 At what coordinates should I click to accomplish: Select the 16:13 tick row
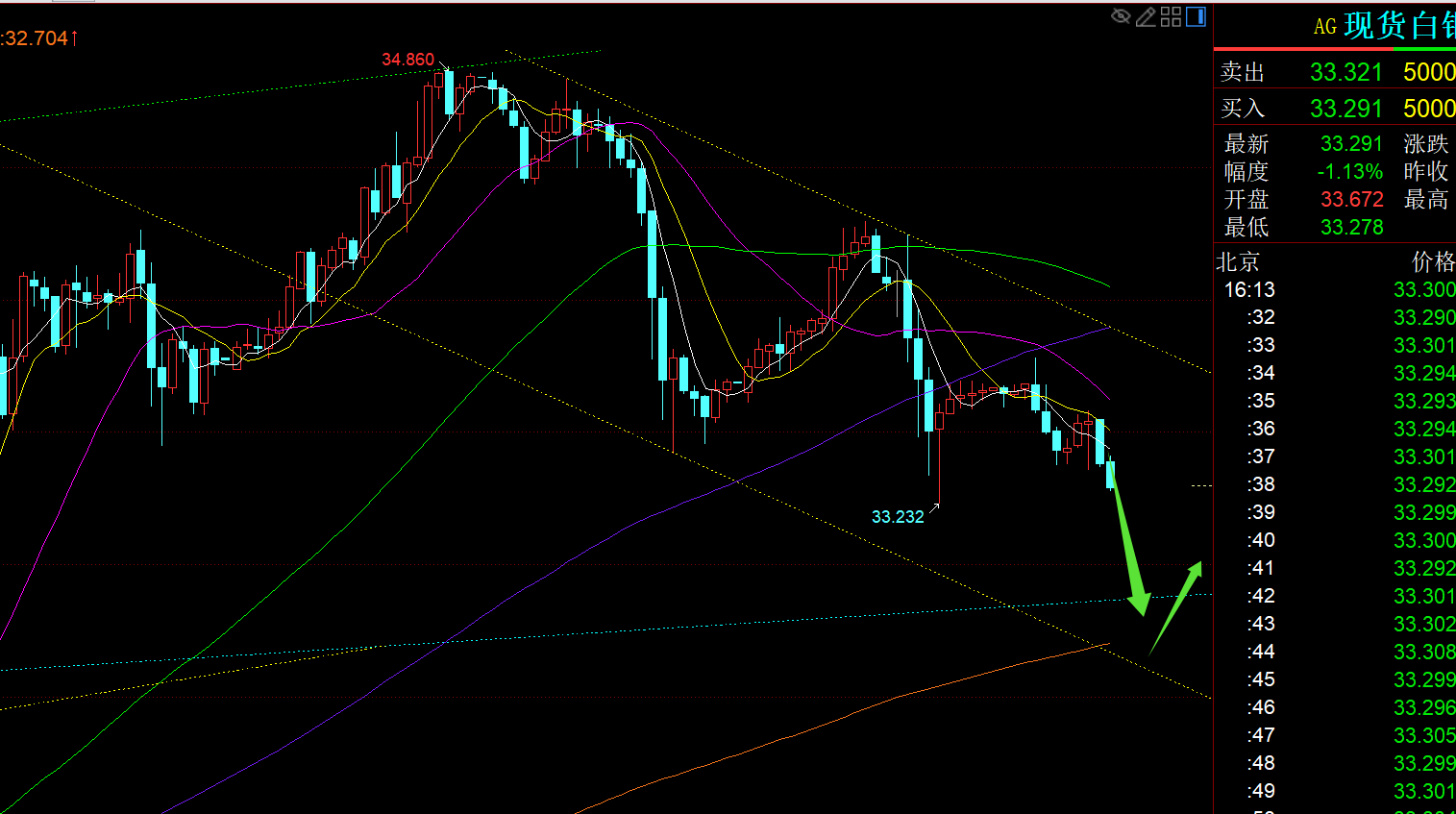coord(1336,290)
